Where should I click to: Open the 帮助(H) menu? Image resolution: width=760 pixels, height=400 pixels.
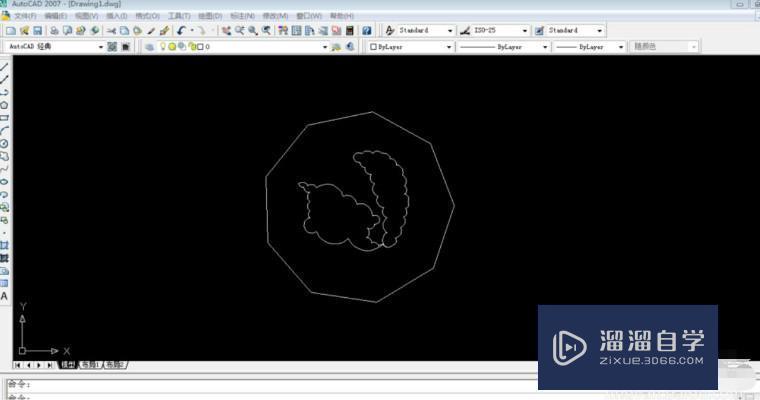click(x=342, y=16)
